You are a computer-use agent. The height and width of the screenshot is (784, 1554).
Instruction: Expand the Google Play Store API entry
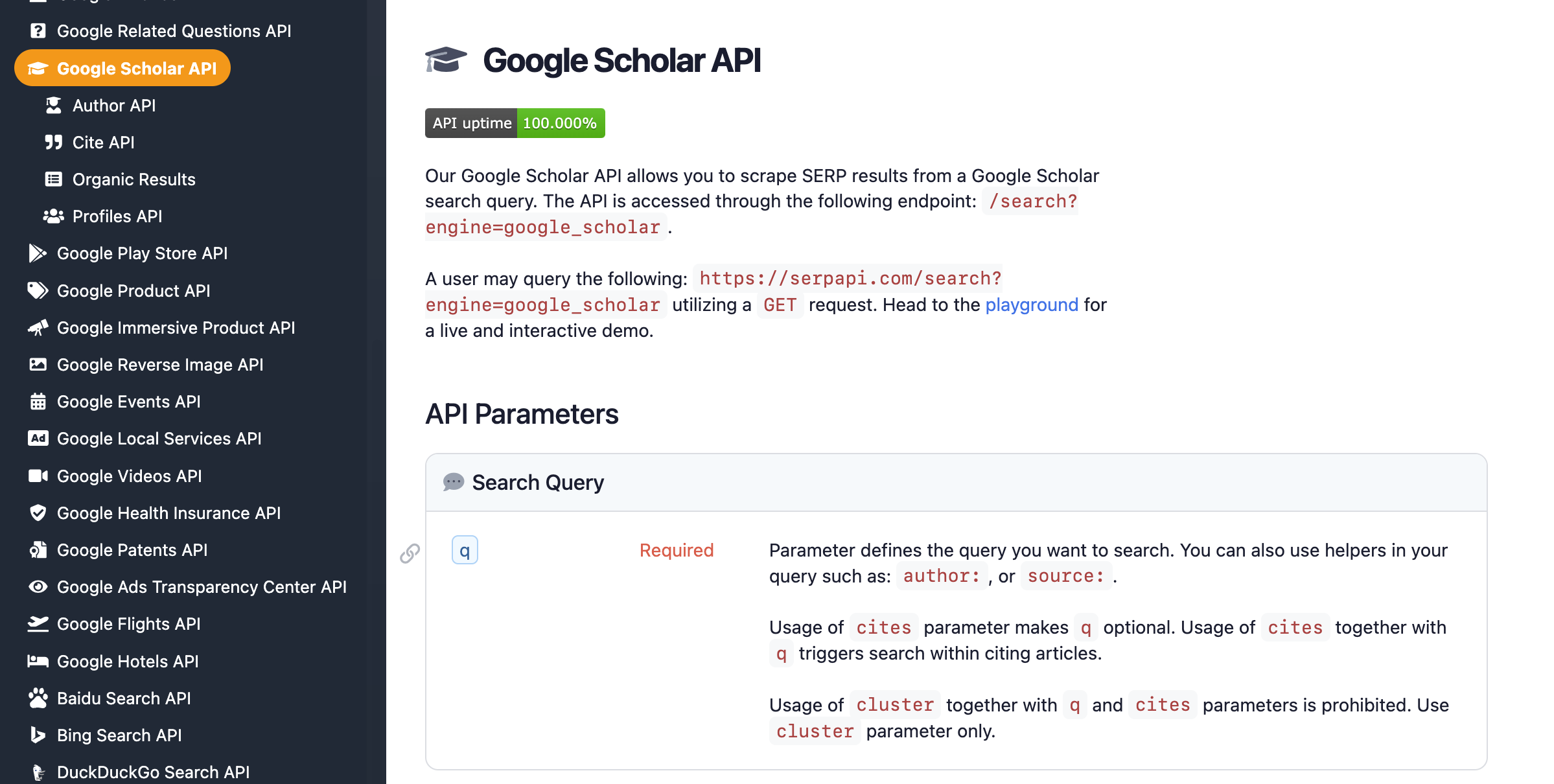142,253
